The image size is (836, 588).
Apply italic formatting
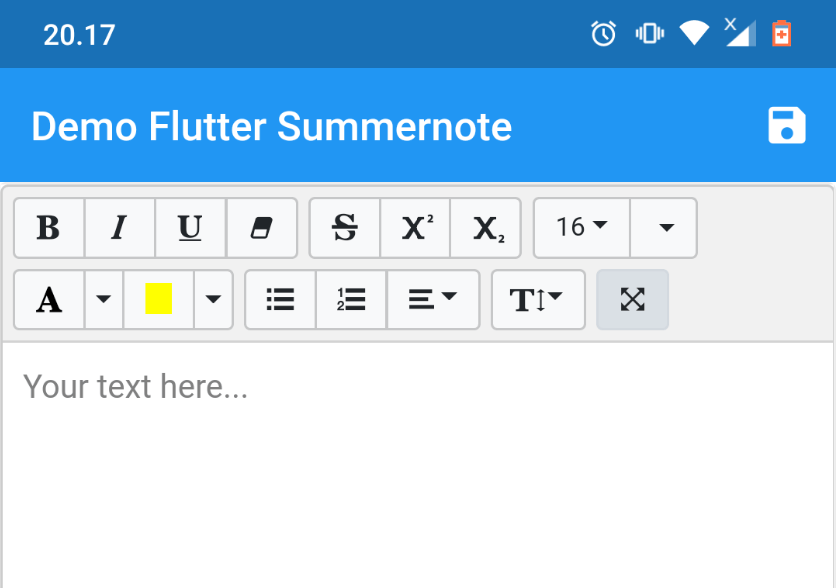120,228
